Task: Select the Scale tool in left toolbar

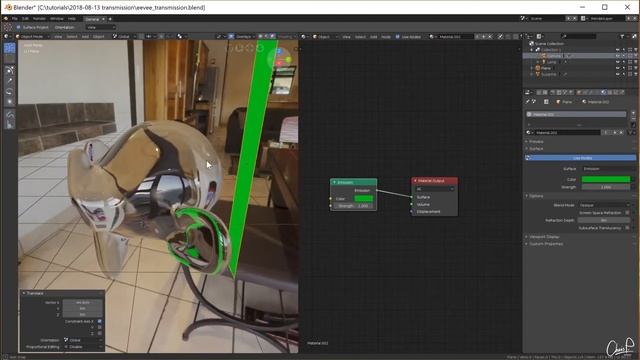Action: (x=9, y=102)
